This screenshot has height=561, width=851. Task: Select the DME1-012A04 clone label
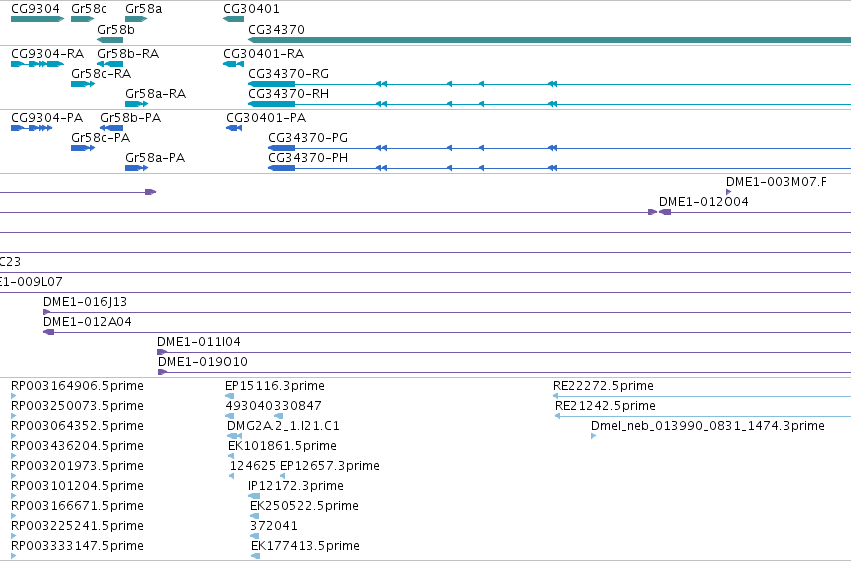[x=87, y=322]
